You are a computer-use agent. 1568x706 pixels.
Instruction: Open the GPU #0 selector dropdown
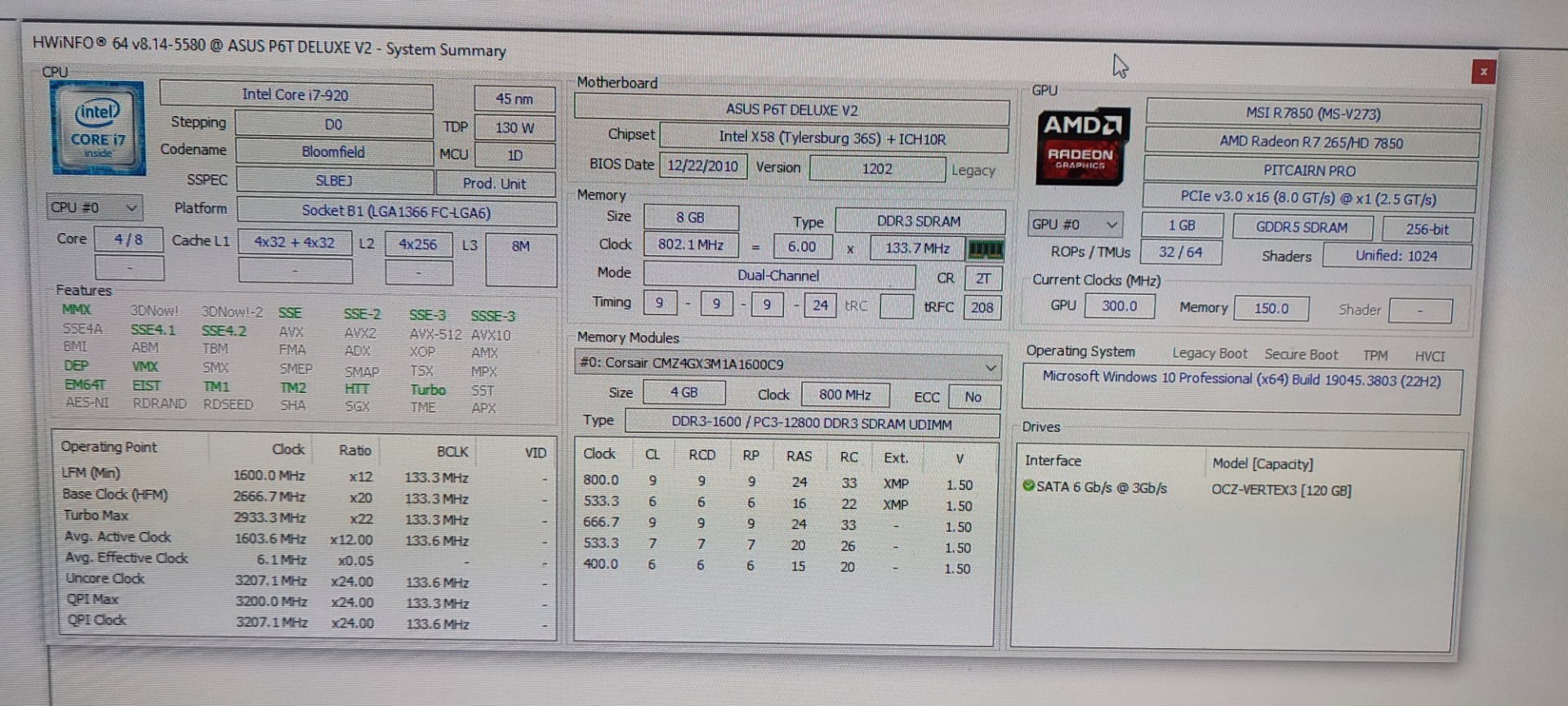pos(1075,224)
